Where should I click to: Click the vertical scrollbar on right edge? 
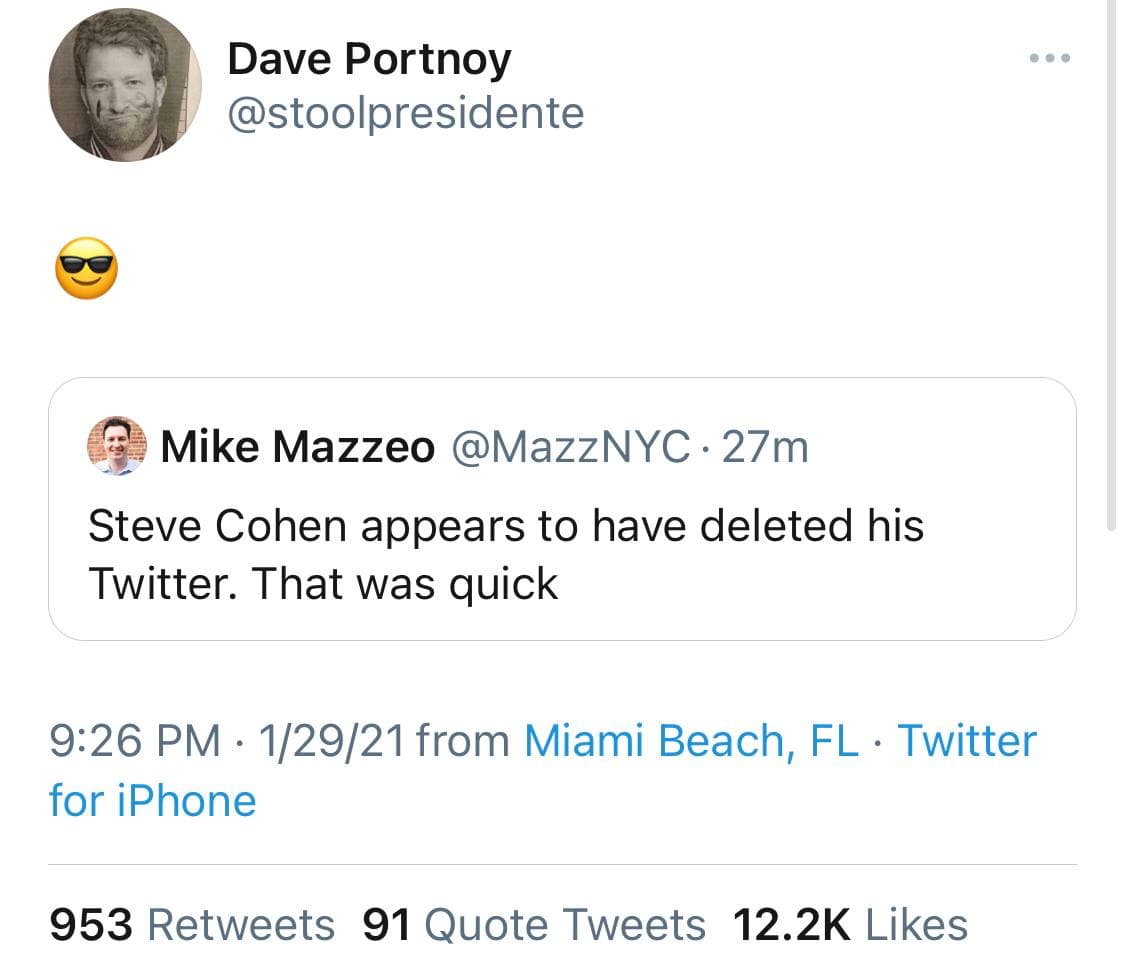tap(1112, 260)
